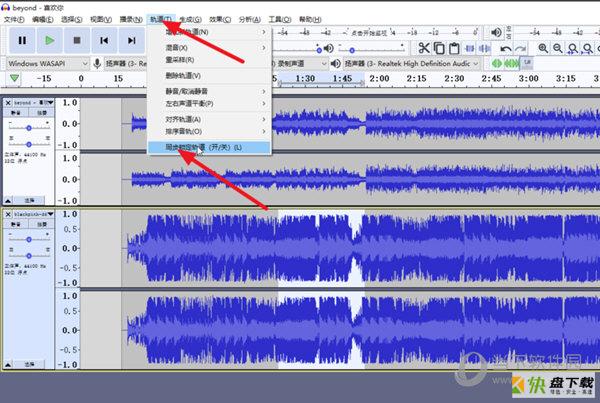Open the 文件(F) menu
600x403 pixels.
[14, 19]
